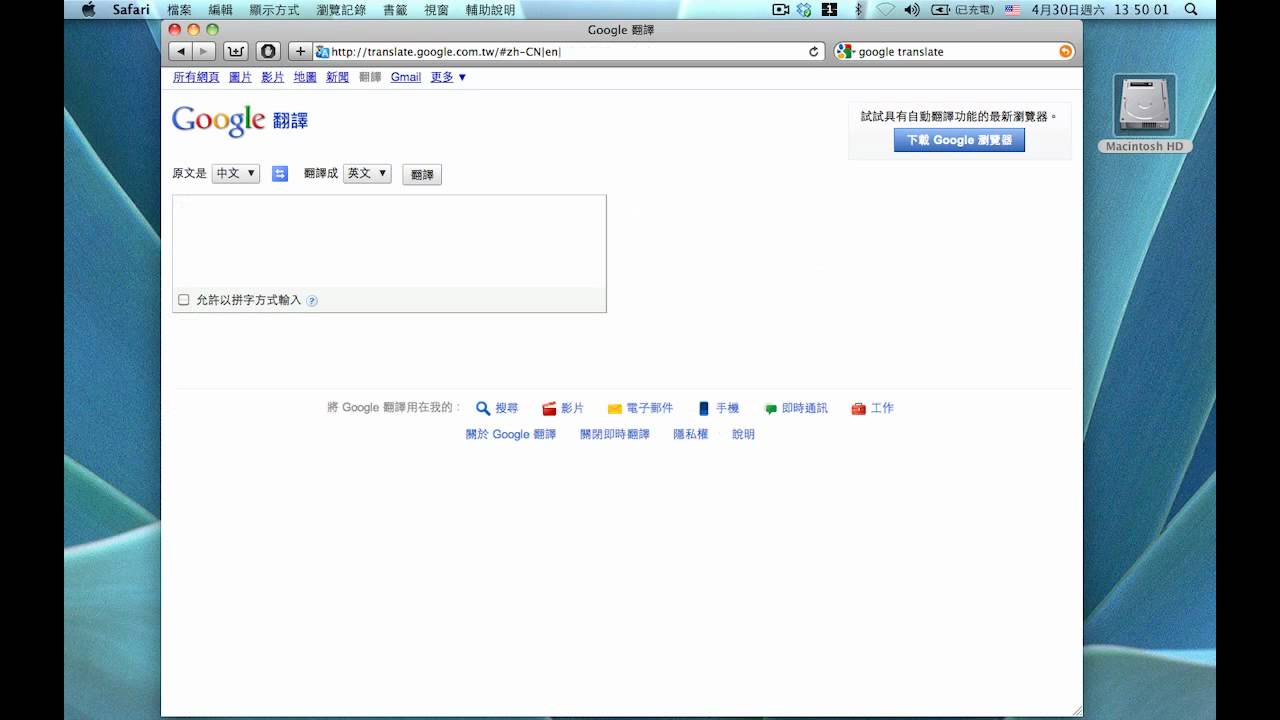This screenshot has width=1280, height=720.
Task: Click the red toolbox icon next to 工作
Action: 858,408
